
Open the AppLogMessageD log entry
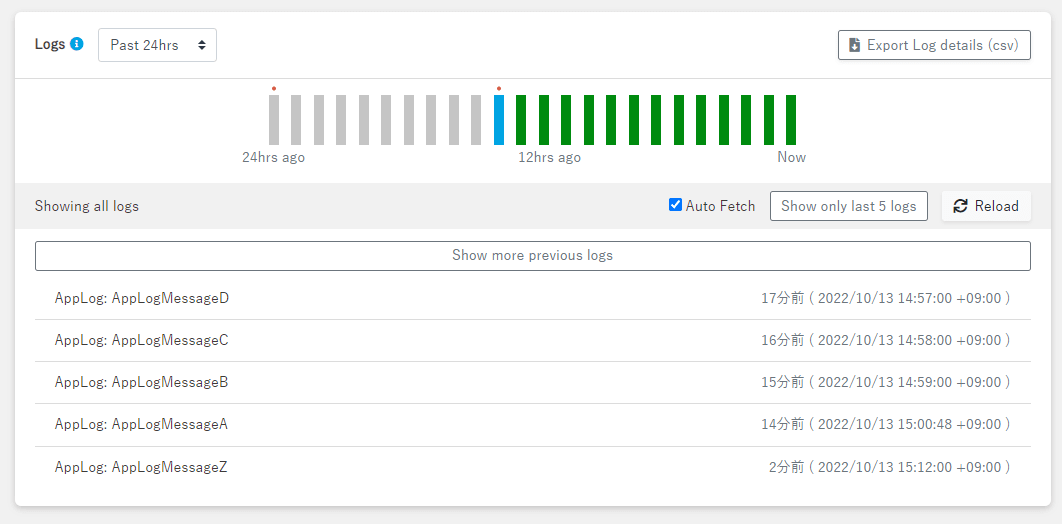pyautogui.click(x=142, y=298)
